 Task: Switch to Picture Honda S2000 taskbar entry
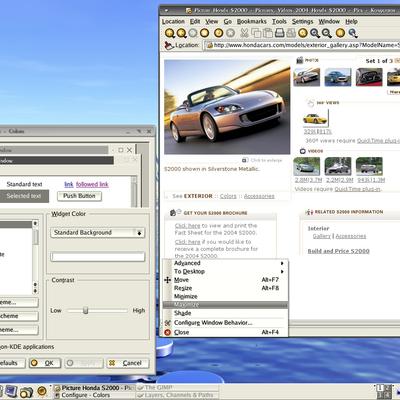click(94, 388)
